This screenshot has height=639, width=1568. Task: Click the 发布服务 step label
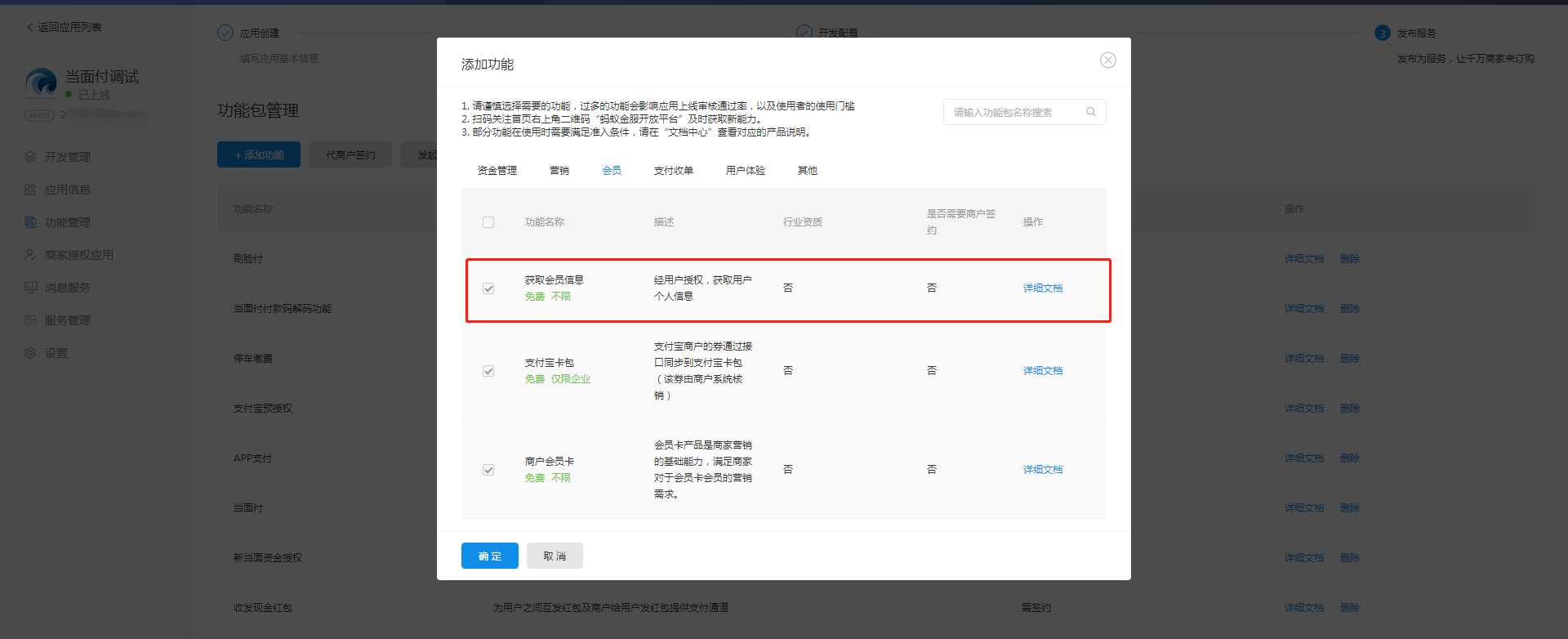(x=1417, y=34)
